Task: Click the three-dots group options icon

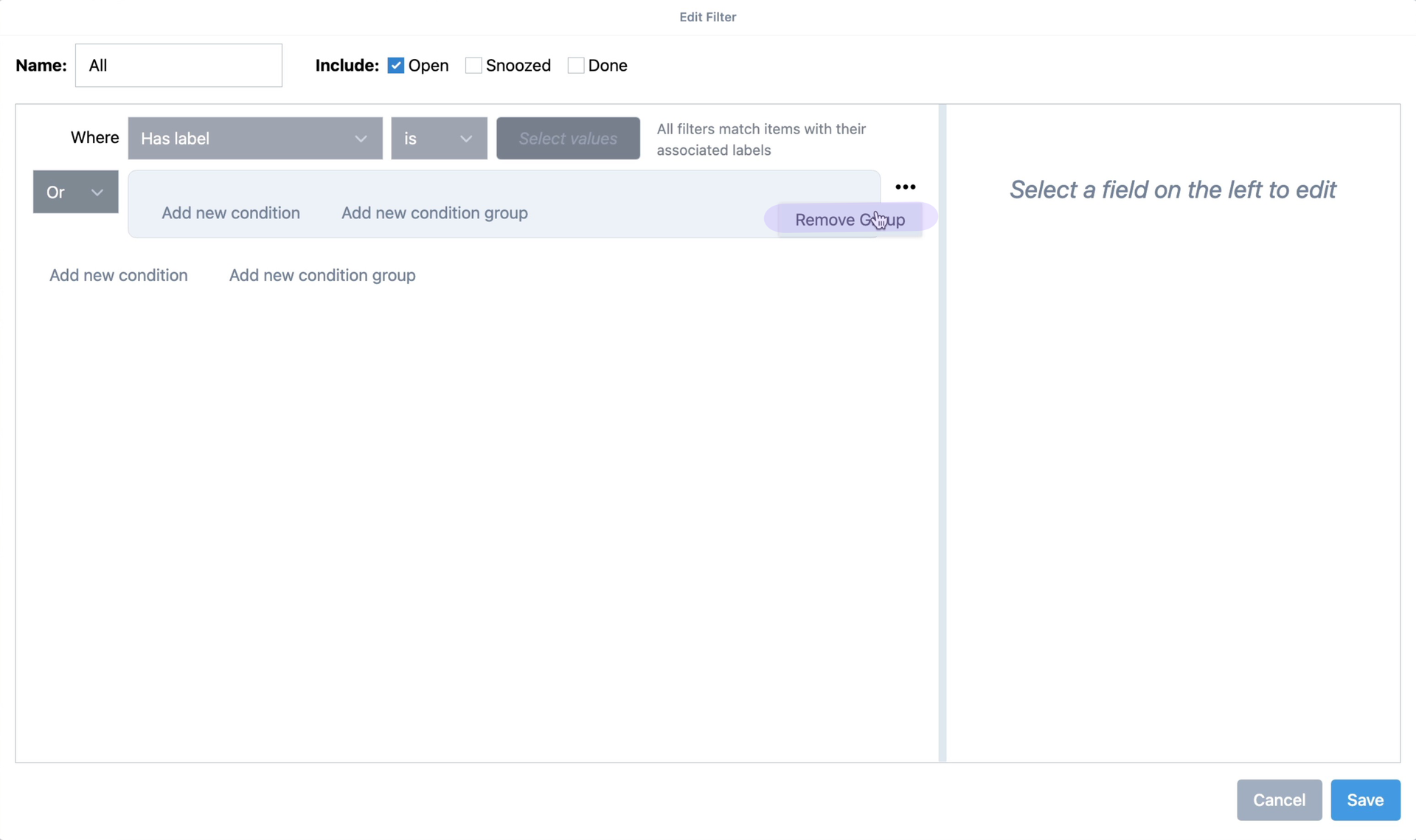Action: pos(905,187)
